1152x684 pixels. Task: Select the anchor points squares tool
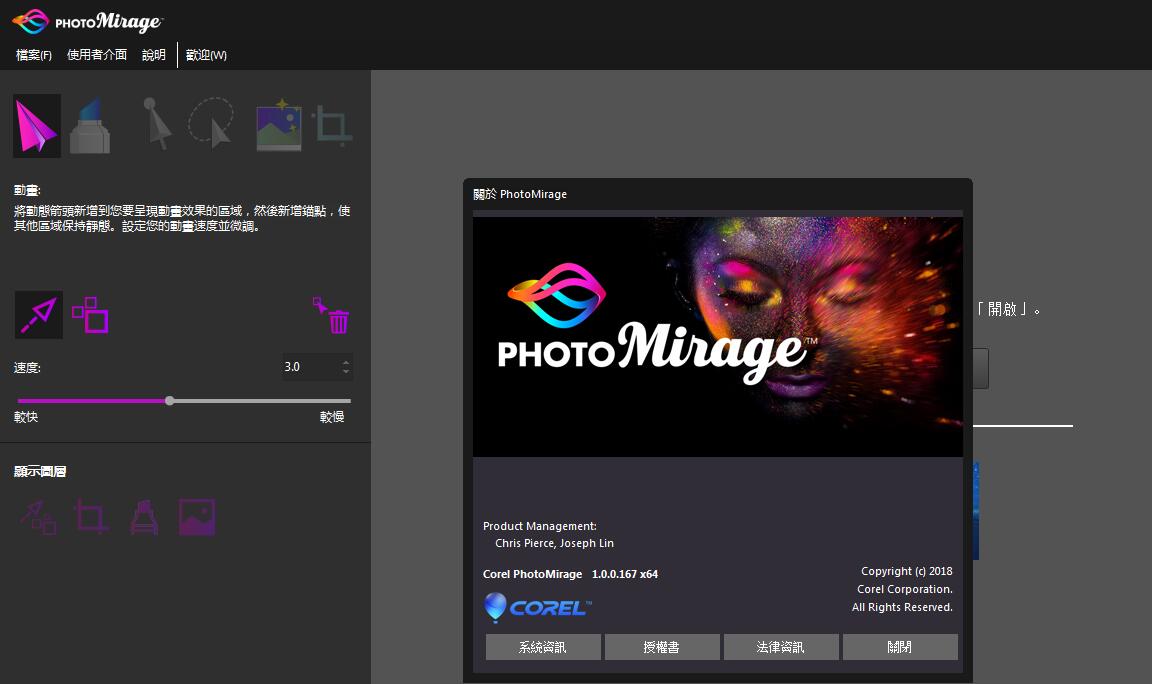pos(90,315)
